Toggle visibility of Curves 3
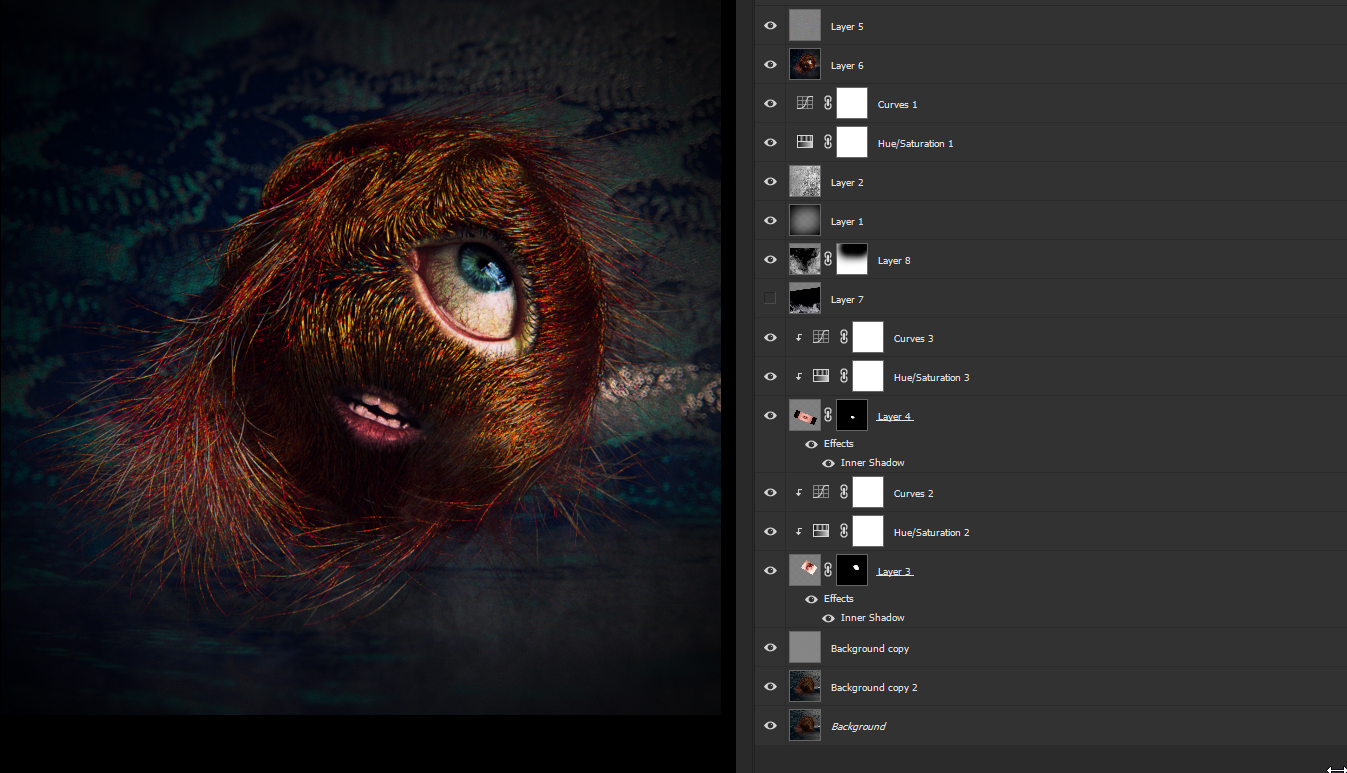 (x=770, y=337)
